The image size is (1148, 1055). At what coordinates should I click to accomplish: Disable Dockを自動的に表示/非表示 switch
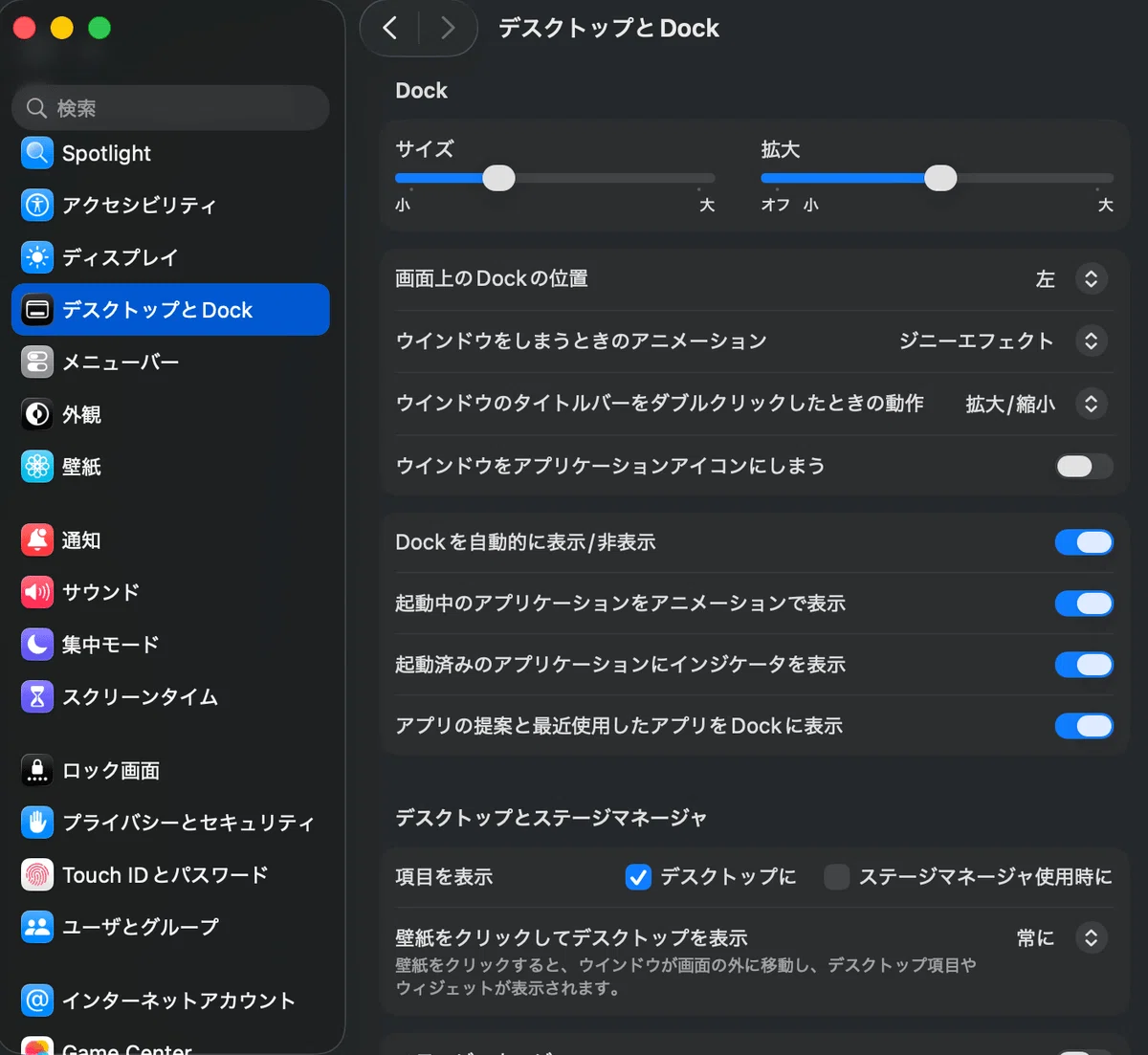click(1084, 542)
